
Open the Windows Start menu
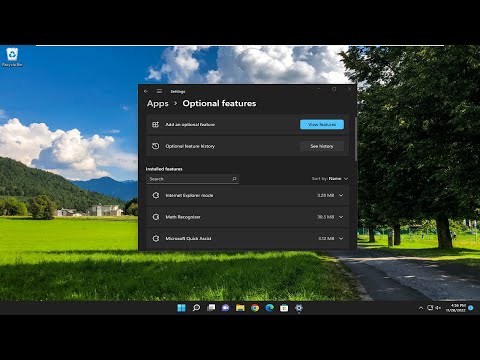pos(181,308)
